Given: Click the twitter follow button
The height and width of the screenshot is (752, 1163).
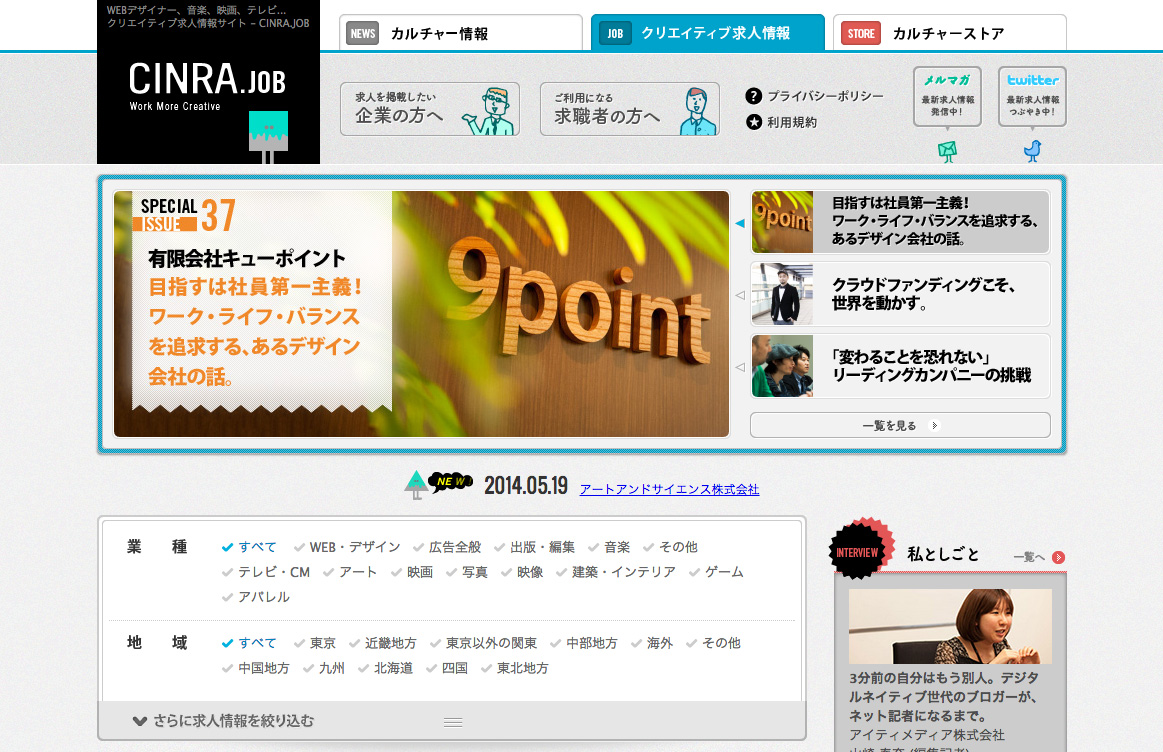Looking at the screenshot, I should pyautogui.click(x=1032, y=96).
